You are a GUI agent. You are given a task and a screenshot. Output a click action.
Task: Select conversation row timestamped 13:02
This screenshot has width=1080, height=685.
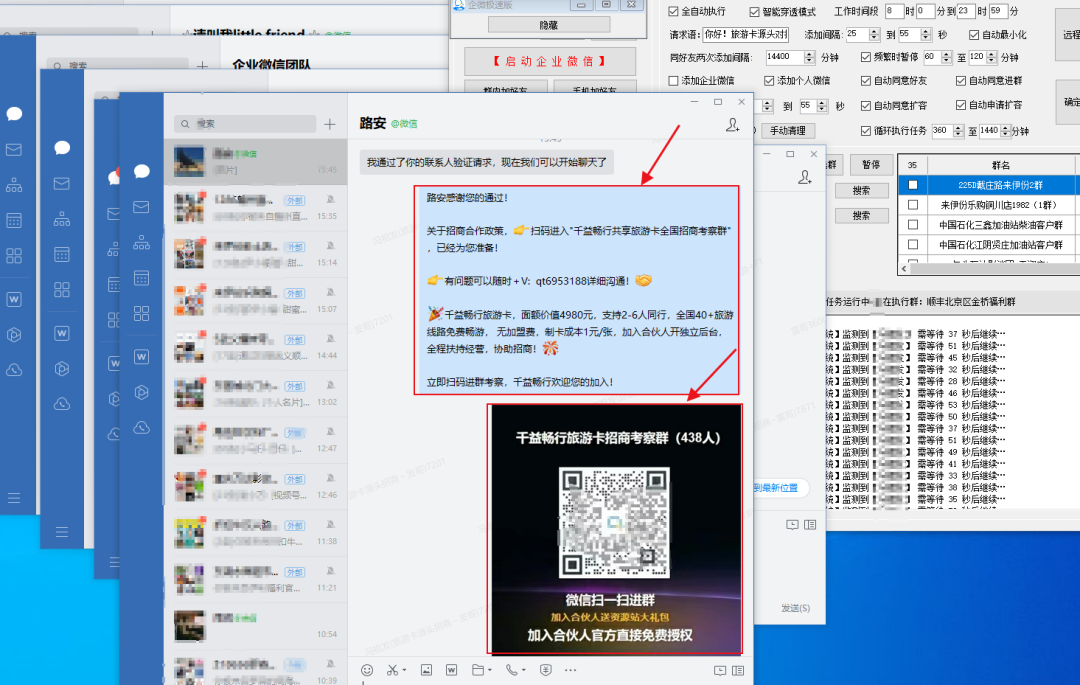(256, 394)
